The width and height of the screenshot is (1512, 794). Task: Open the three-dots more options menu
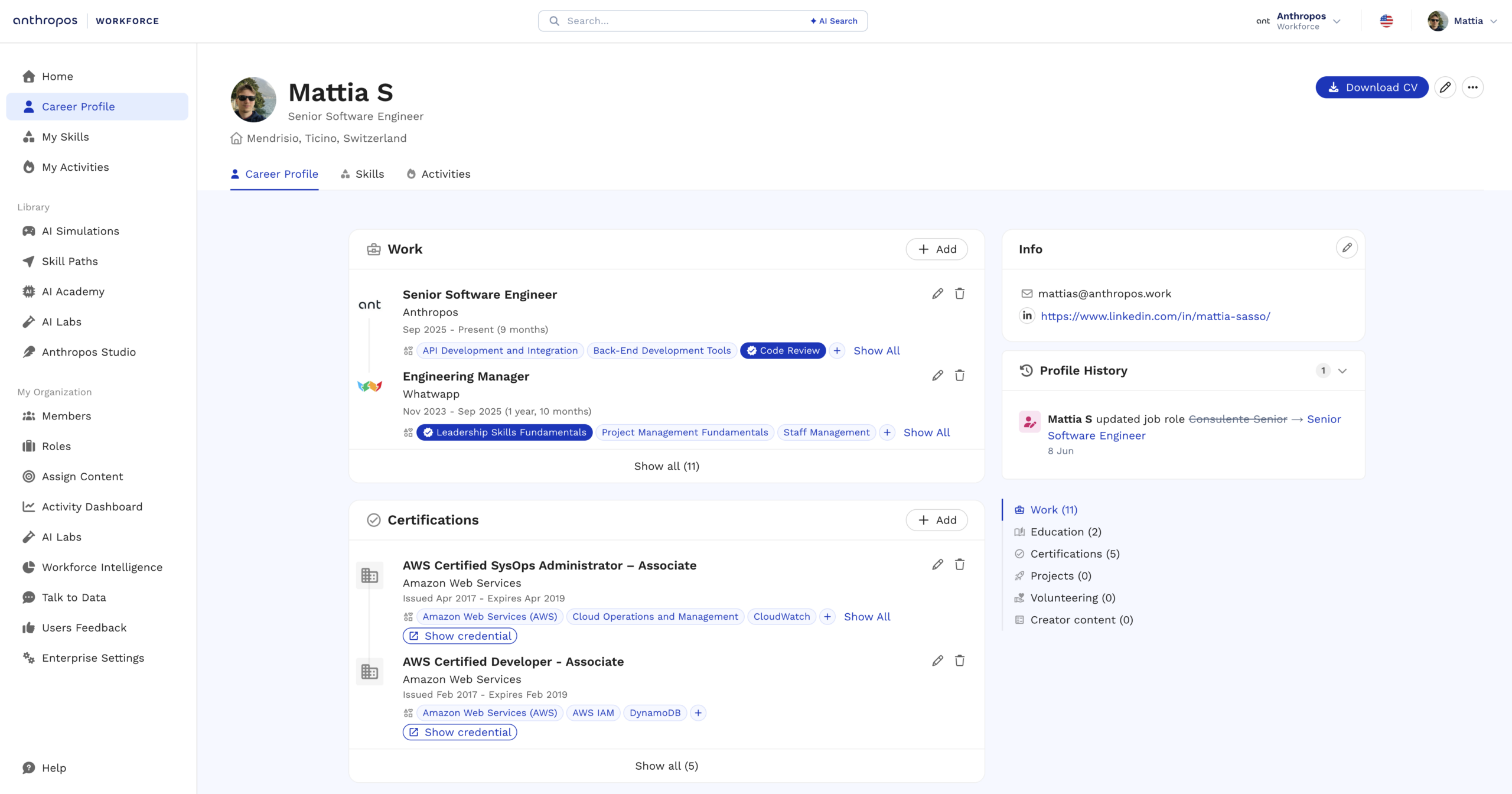click(x=1473, y=87)
